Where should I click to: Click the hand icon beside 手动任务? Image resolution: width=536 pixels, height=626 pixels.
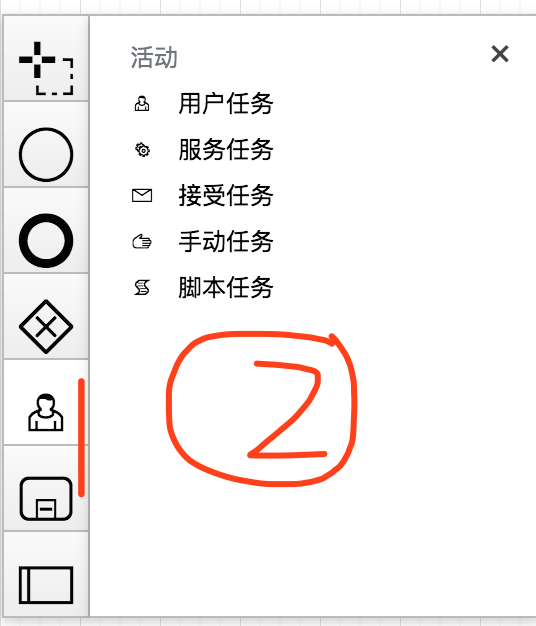142,242
